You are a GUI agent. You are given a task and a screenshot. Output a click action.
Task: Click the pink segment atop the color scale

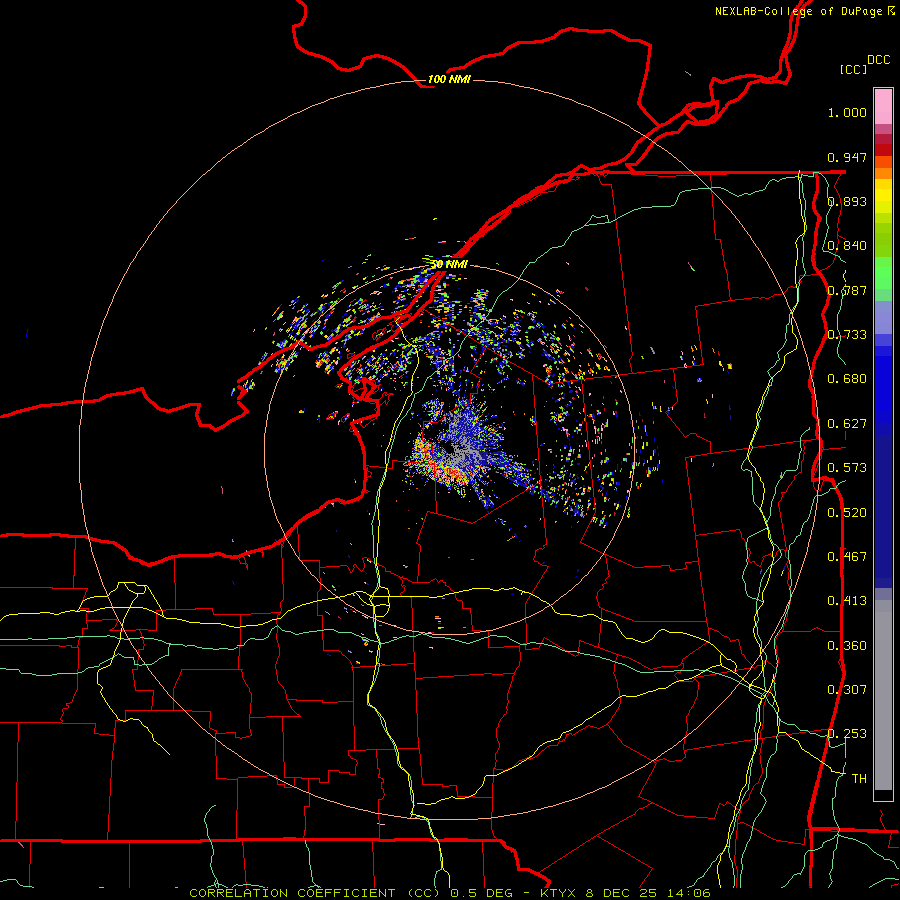(883, 106)
